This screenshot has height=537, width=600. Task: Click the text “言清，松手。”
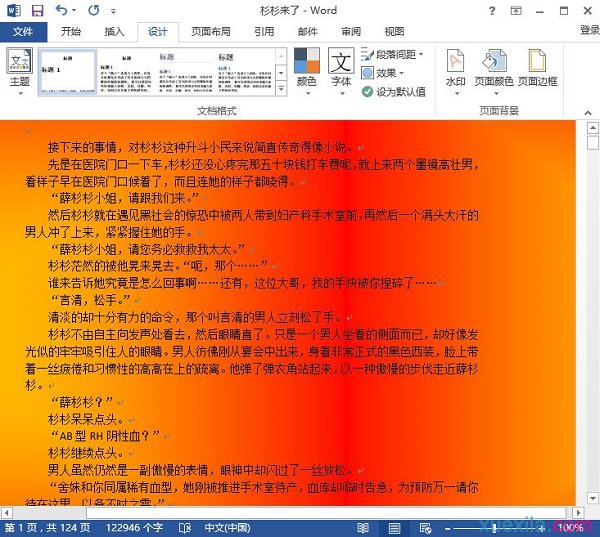coord(90,300)
